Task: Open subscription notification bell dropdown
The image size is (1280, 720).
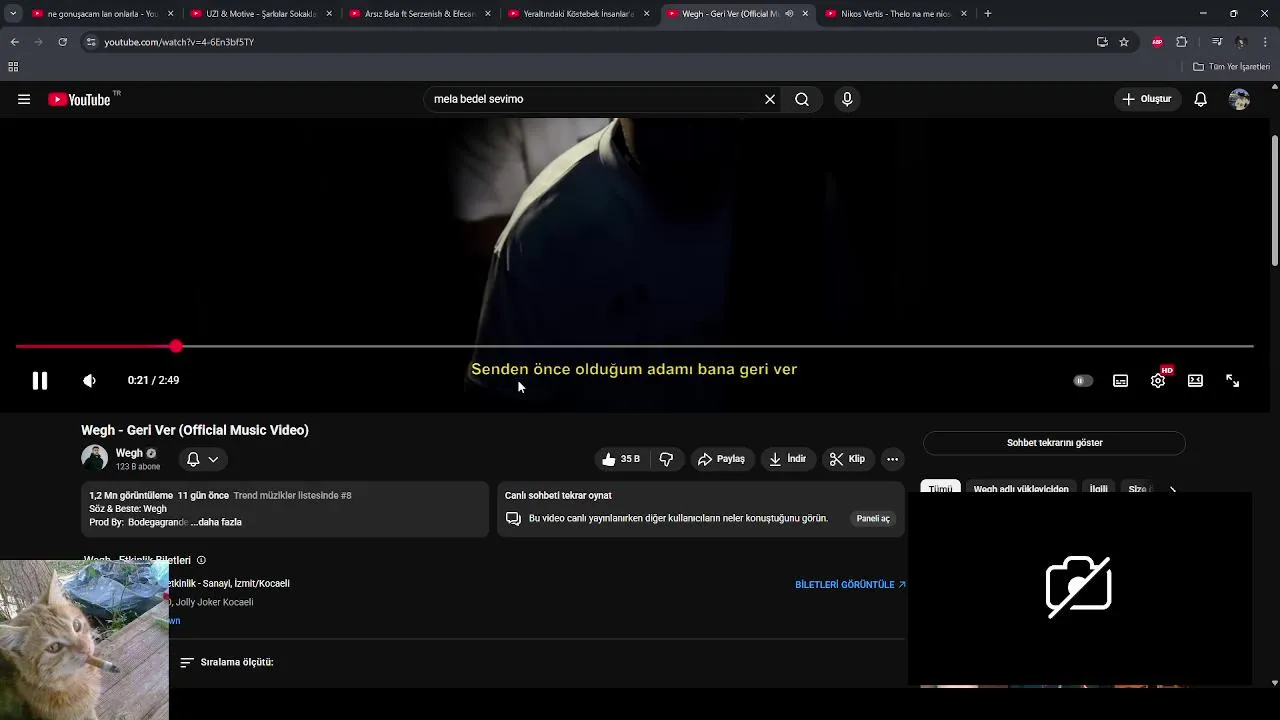Action: pyautogui.click(x=202, y=459)
